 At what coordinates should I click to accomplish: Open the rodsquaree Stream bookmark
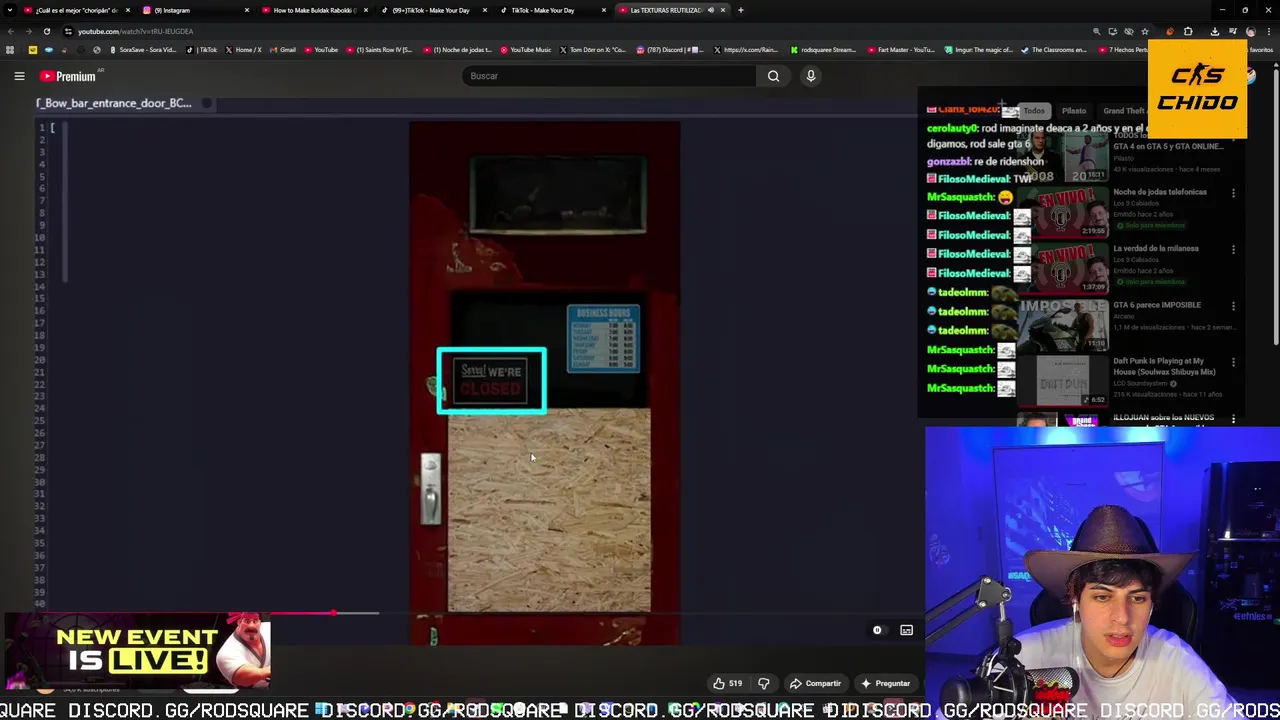tap(824, 50)
